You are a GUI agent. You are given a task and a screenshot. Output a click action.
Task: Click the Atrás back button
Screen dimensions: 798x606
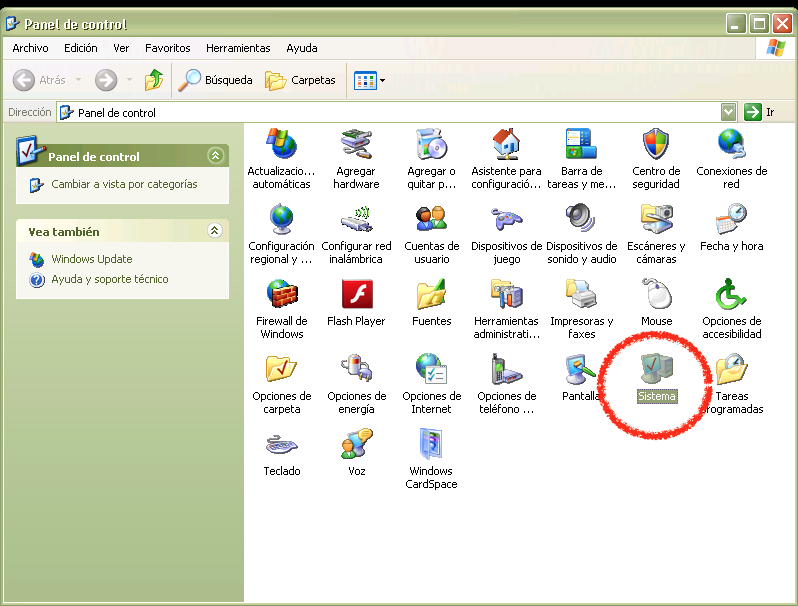pos(39,80)
